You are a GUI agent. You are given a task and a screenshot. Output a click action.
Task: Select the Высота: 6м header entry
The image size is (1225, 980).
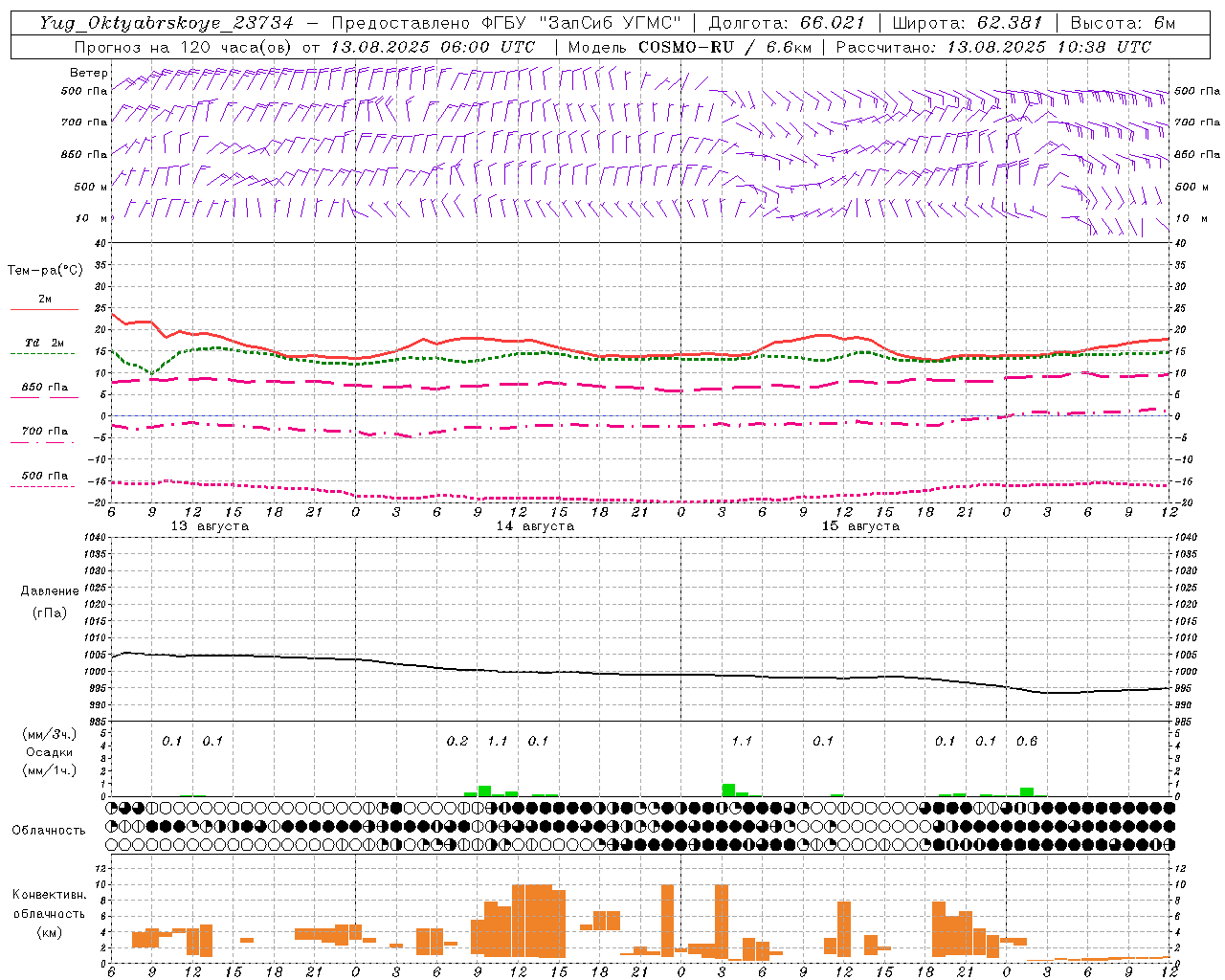pyautogui.click(x=1123, y=23)
